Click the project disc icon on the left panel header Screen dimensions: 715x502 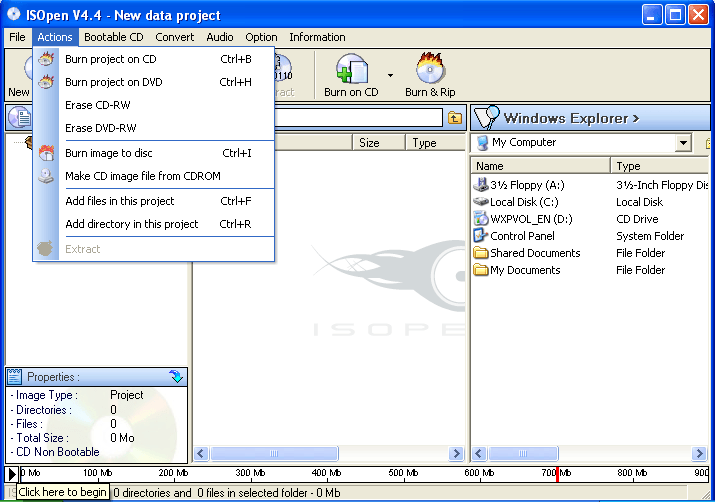point(20,118)
